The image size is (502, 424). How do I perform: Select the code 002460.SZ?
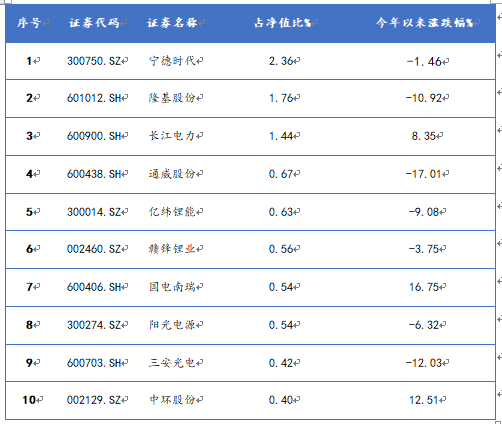click(x=94, y=249)
